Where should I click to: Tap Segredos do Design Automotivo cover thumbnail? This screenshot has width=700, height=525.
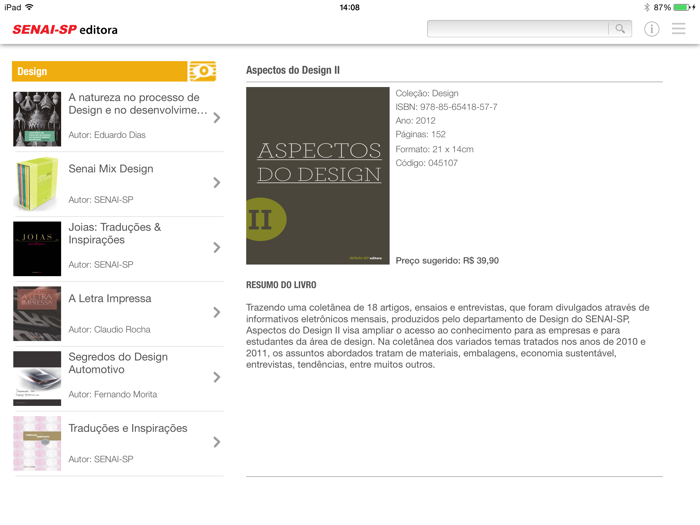[x=37, y=379]
